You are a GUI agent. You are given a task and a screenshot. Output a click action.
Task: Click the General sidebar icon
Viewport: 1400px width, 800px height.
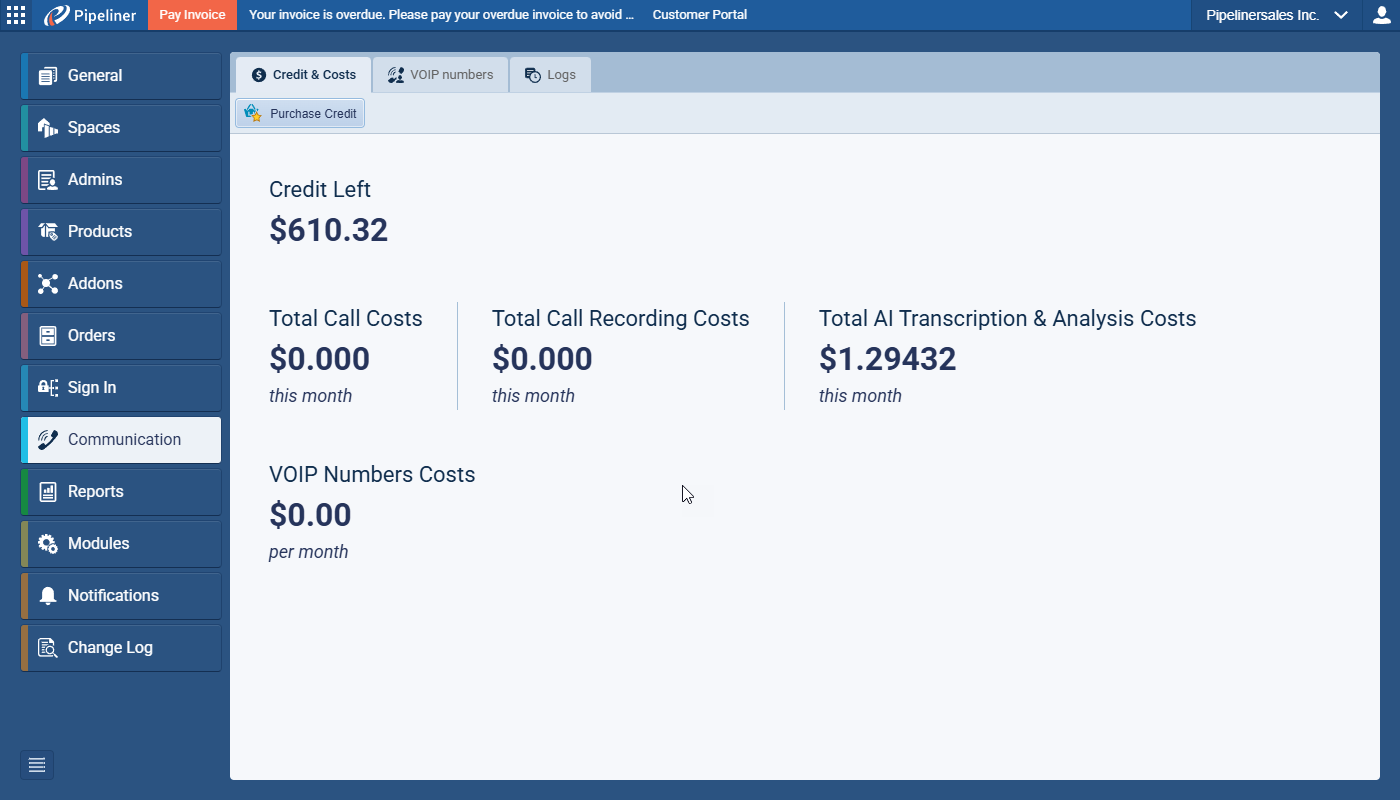(x=47, y=76)
